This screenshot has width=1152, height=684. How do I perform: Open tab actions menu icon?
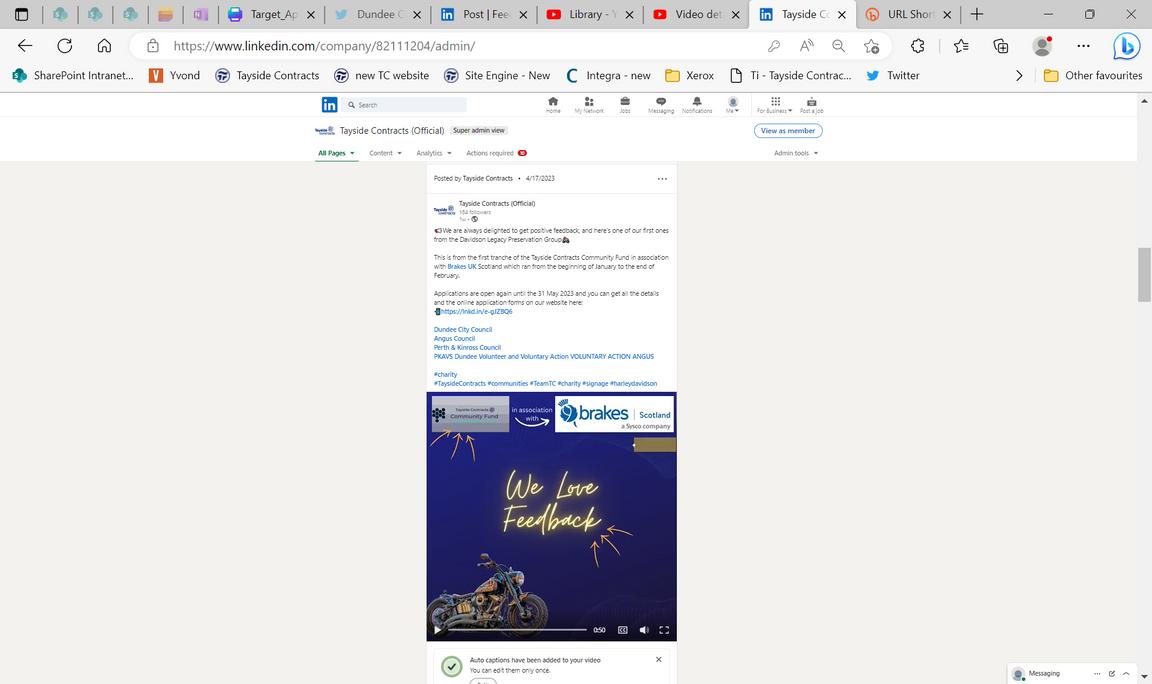click(21, 14)
